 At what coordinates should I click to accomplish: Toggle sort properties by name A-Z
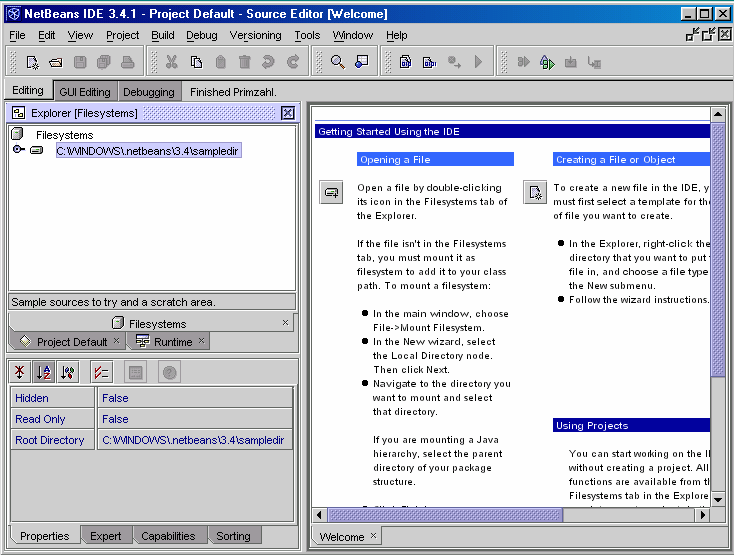44,372
